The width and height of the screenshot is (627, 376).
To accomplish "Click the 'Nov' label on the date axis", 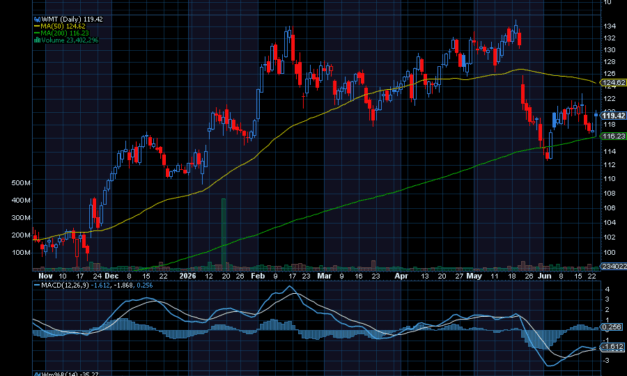I will pyautogui.click(x=45, y=276).
